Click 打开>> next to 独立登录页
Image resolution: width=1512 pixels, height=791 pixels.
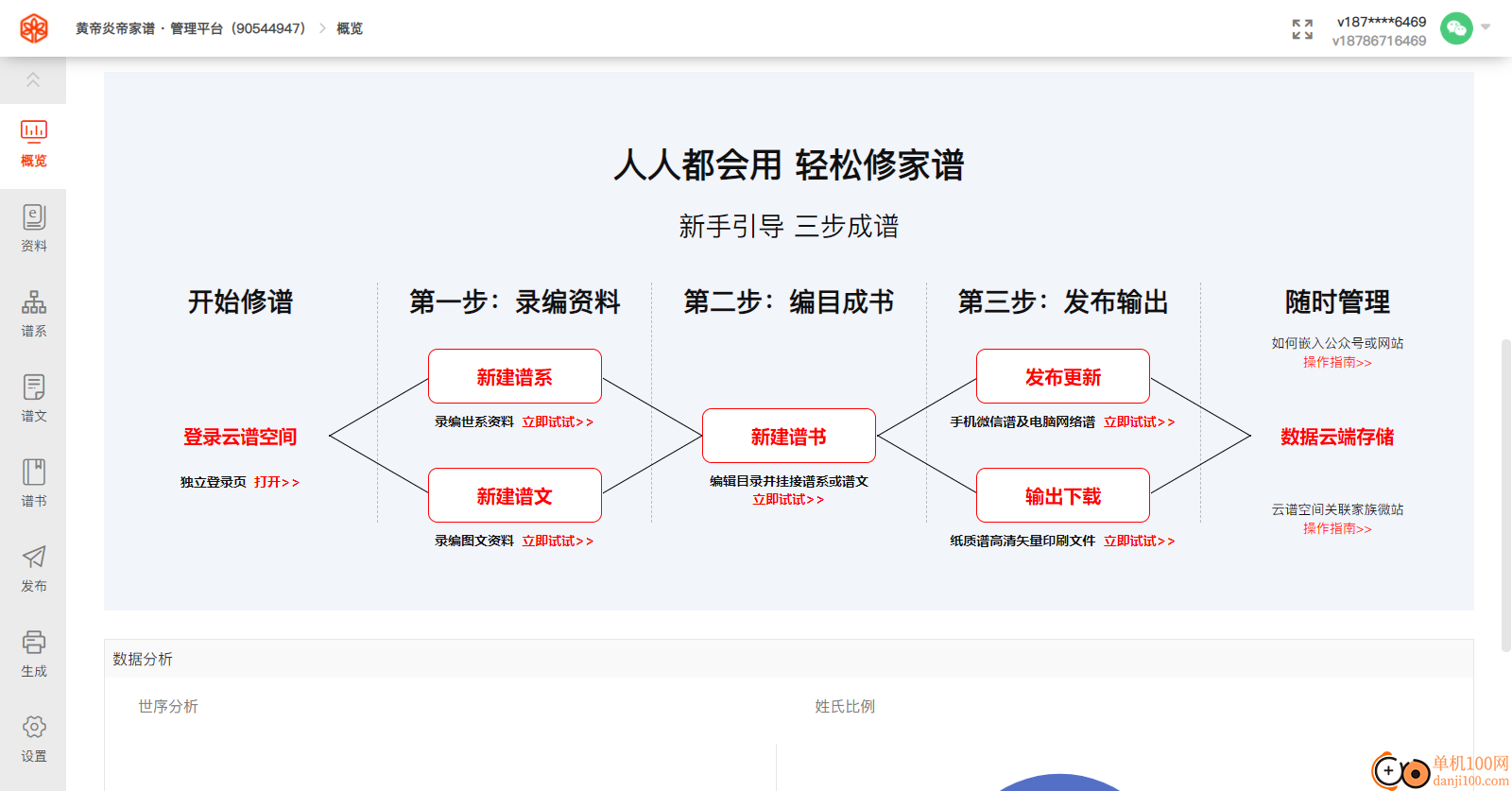click(277, 482)
